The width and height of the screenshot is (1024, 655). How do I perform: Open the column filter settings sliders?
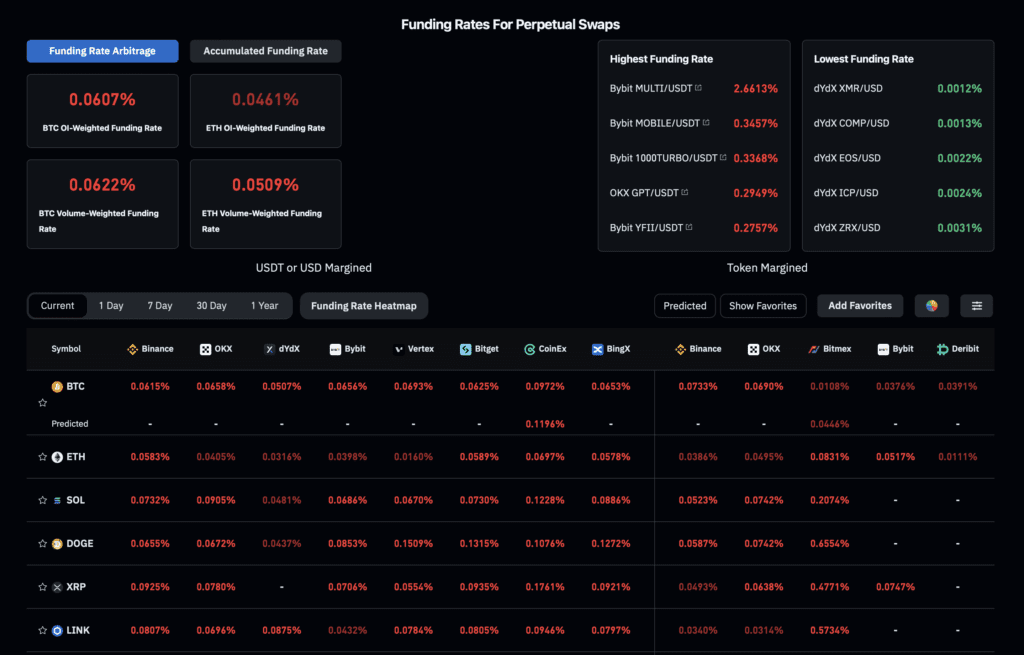click(x=976, y=305)
